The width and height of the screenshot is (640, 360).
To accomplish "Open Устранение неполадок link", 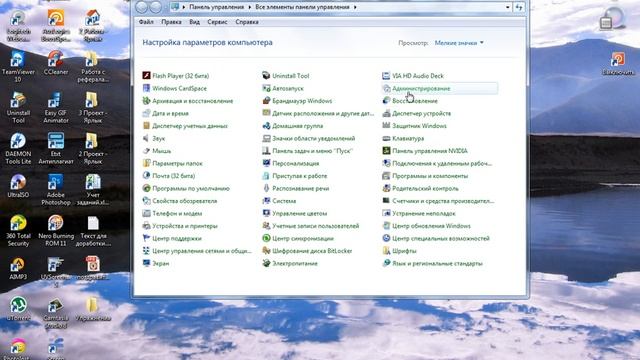I will 424,213.
